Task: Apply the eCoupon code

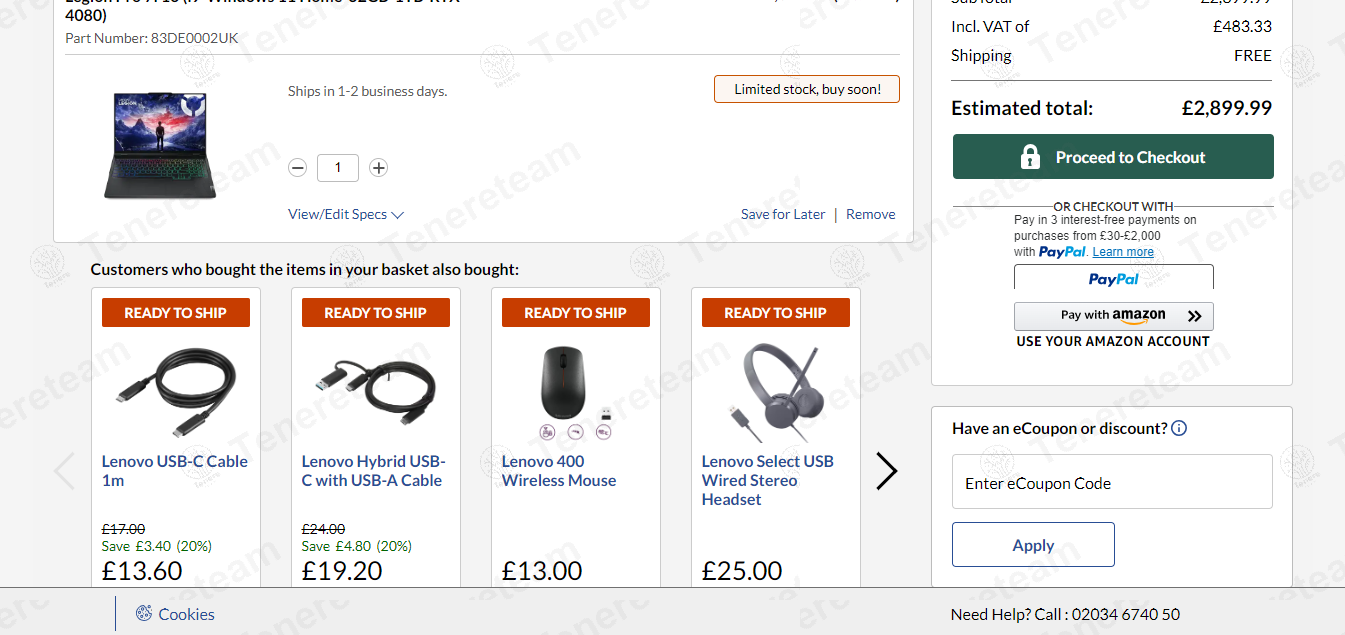Action: tap(1033, 545)
